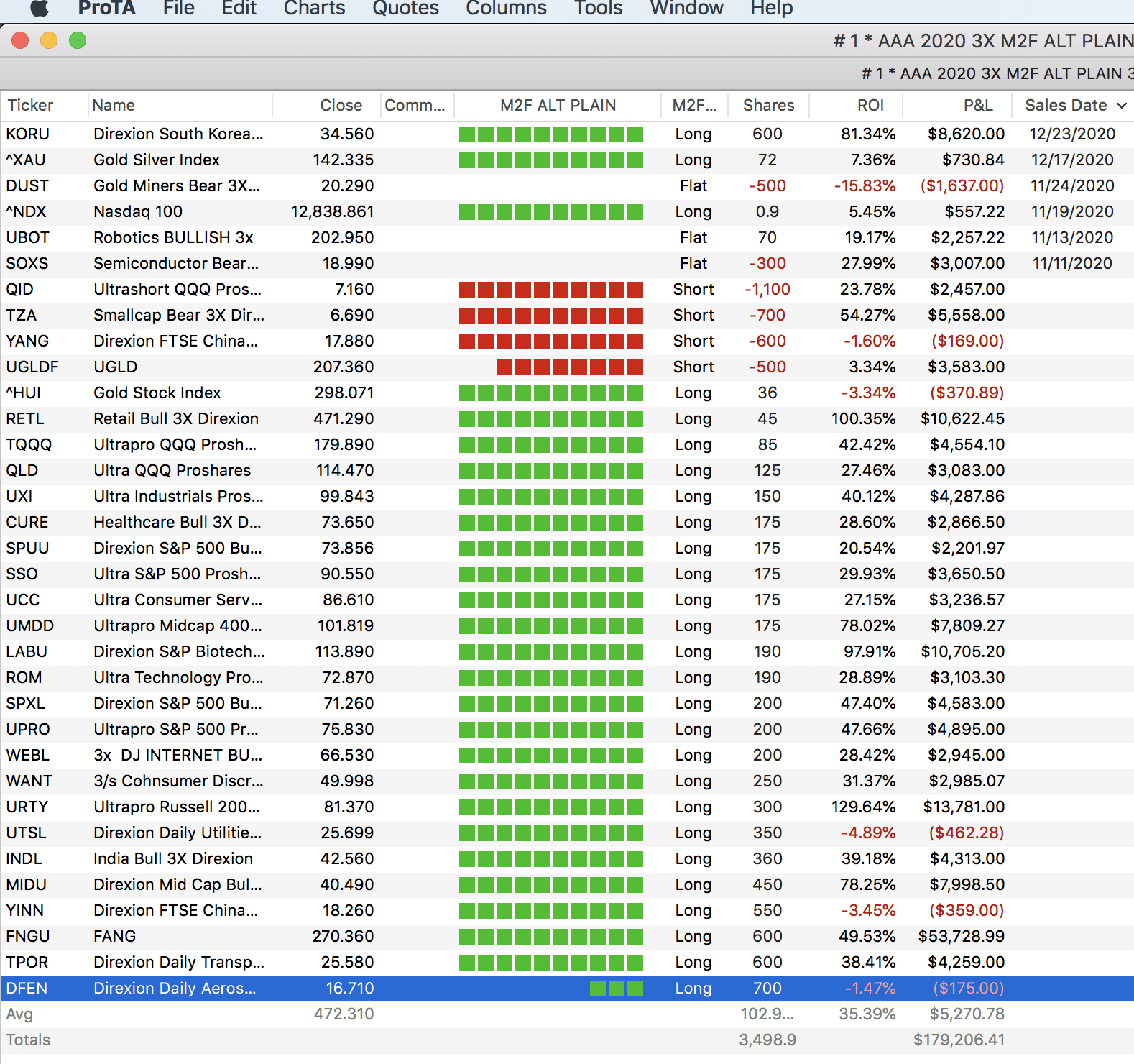
Task: Click the TQQQ ticker cell
Action: [x=29, y=444]
